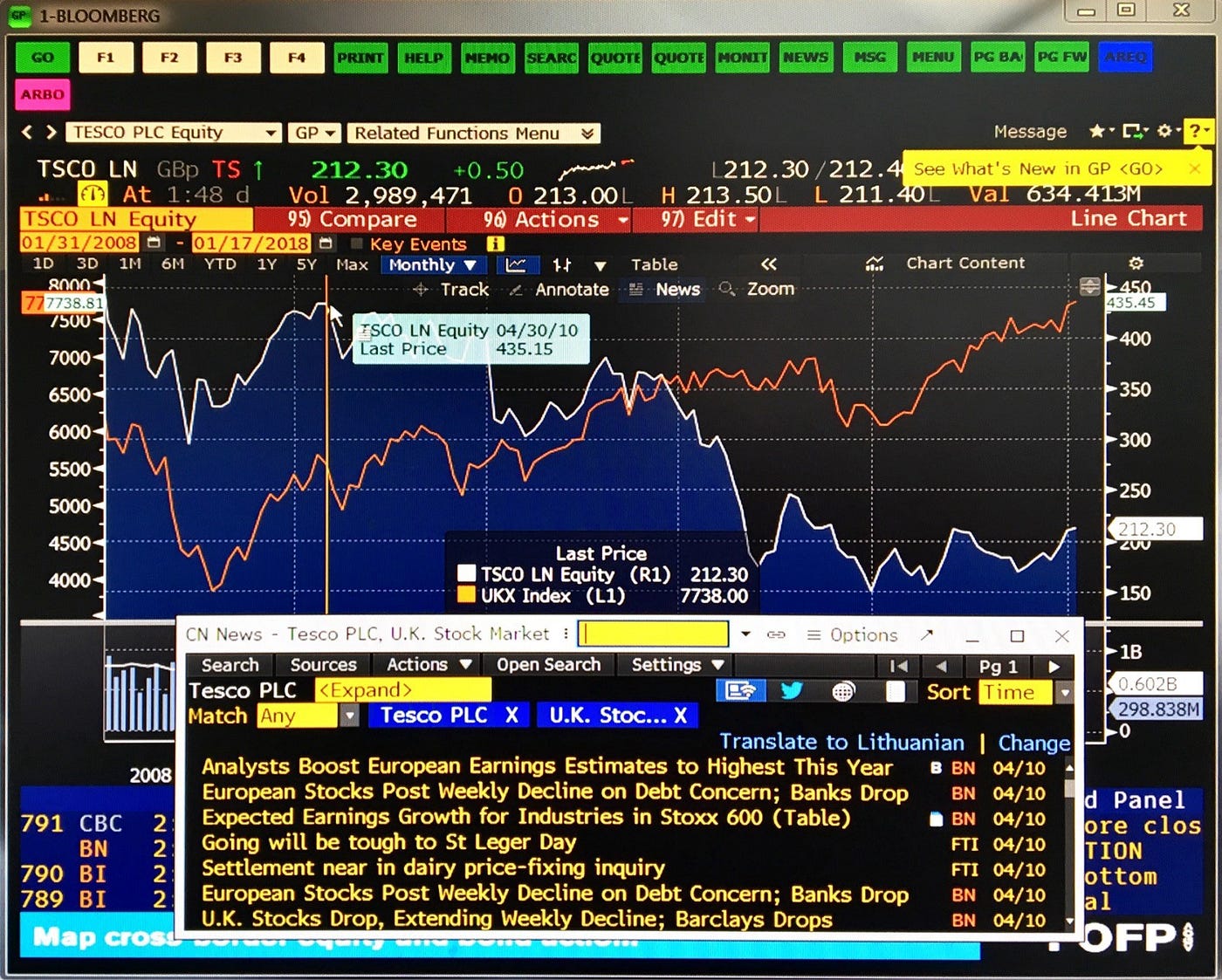
Task: Jump to first page in CN News
Action: pyautogui.click(x=899, y=666)
